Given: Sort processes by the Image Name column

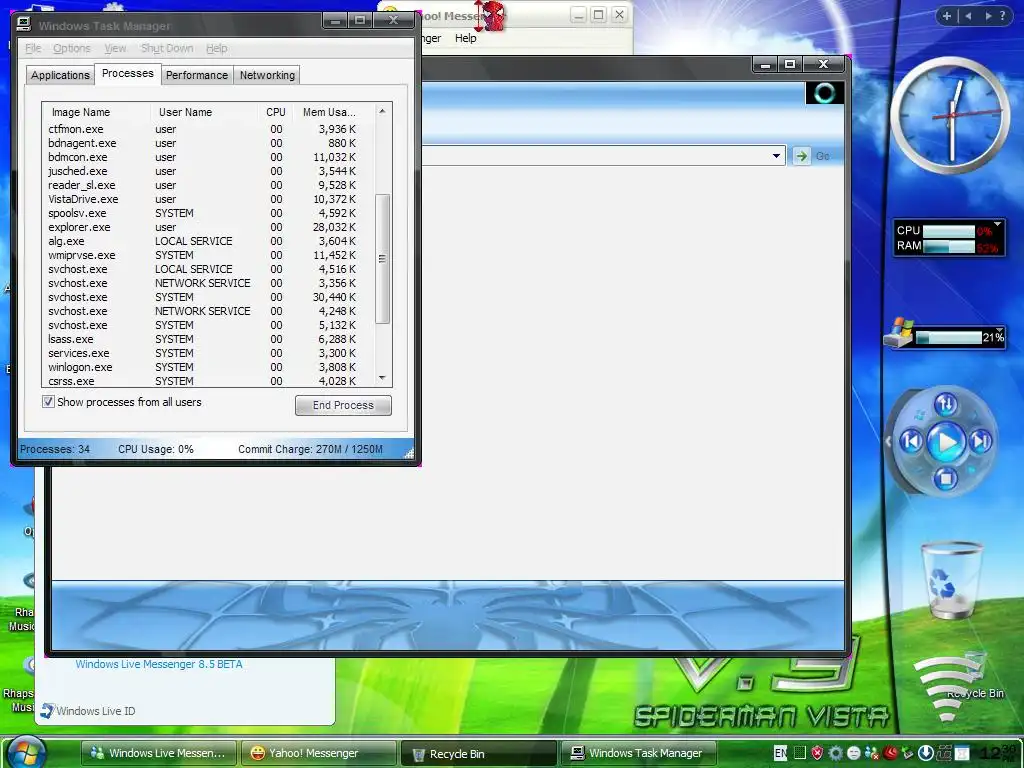Looking at the screenshot, I should pyautogui.click(x=96, y=112).
